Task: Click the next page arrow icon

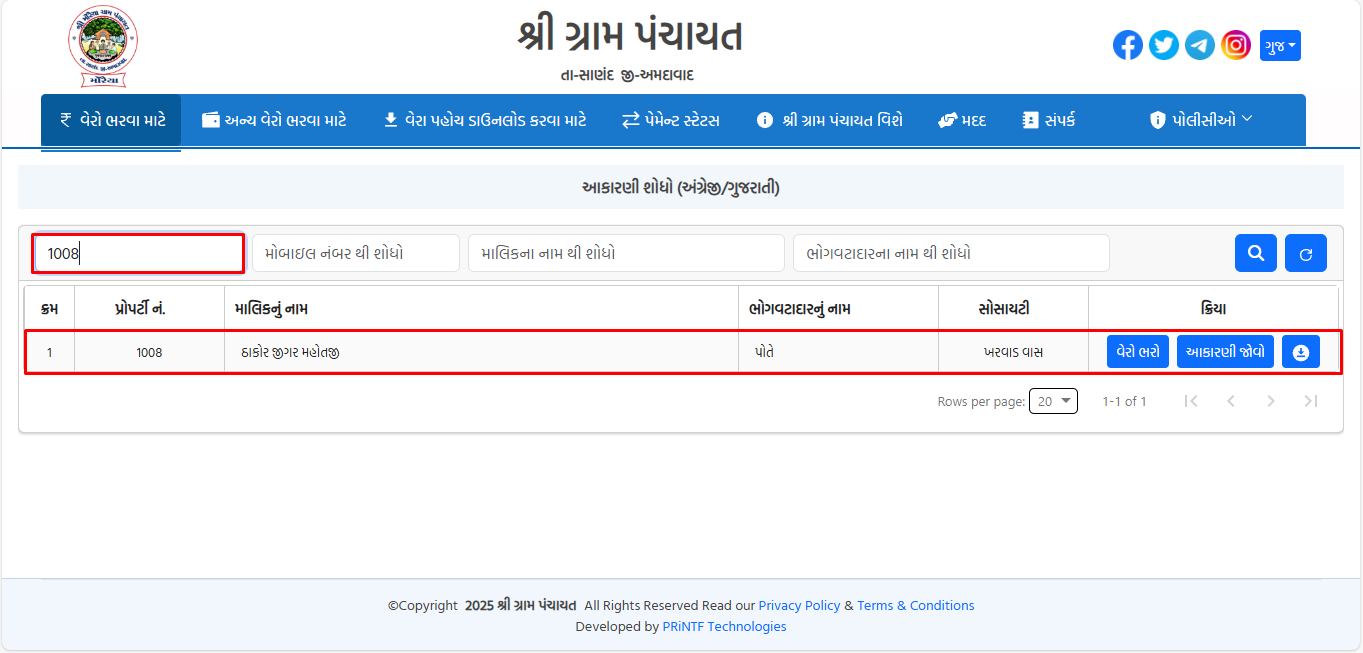Action: pyautogui.click(x=1270, y=400)
